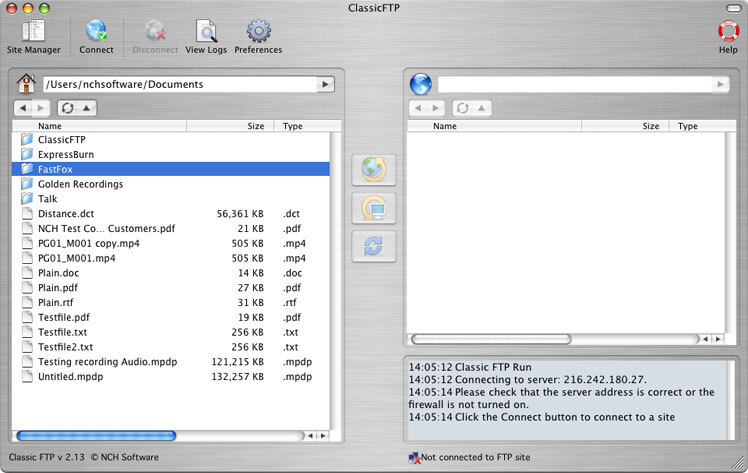Open the Site Manager
This screenshot has width=748, height=473.
point(33,35)
